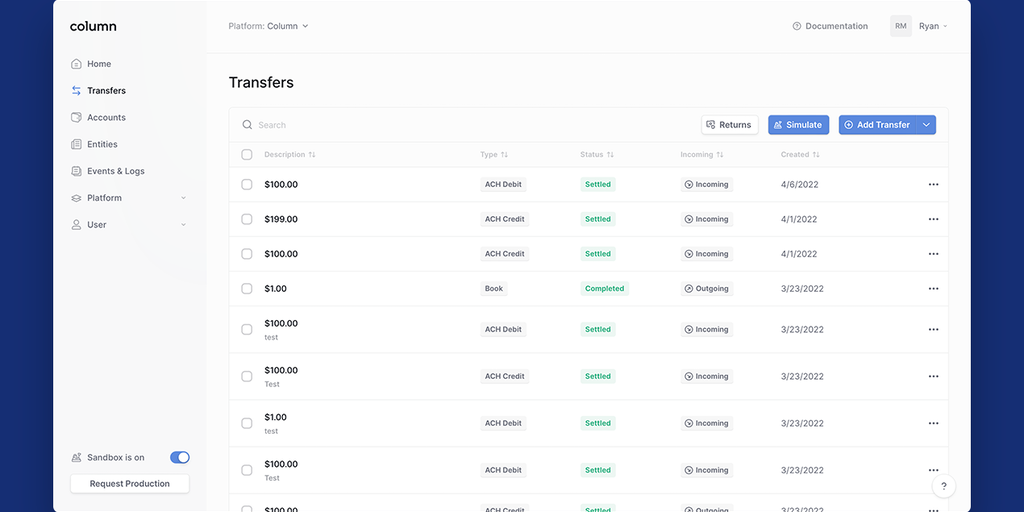
Task: Click the Events & Logs icon
Action: (76, 172)
